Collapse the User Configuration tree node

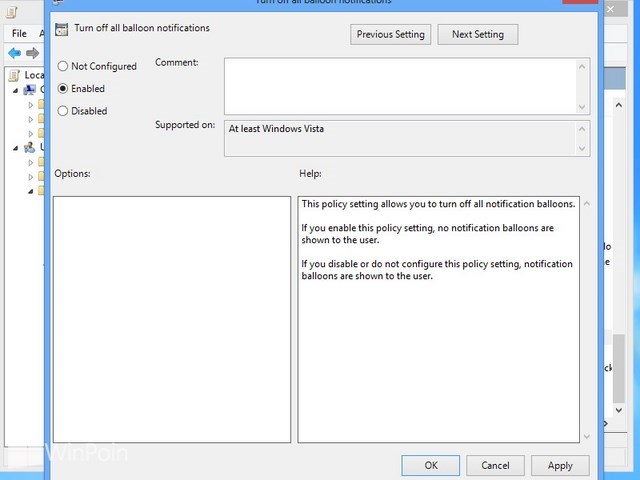tap(16, 148)
